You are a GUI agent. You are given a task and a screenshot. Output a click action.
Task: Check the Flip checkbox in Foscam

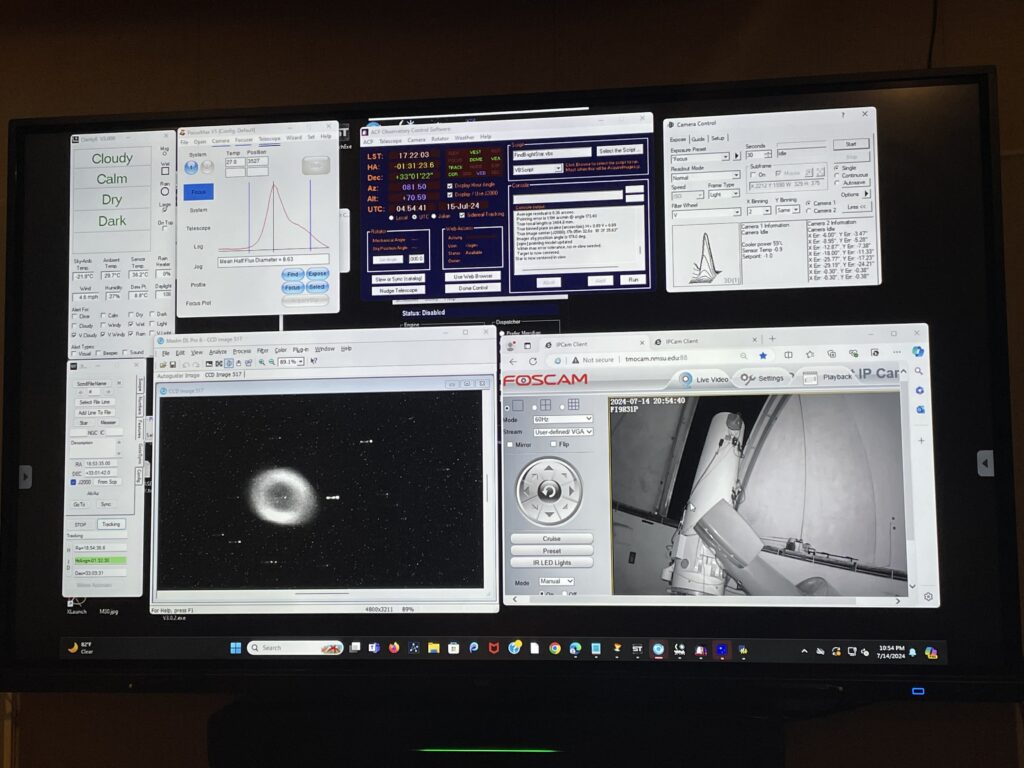[x=553, y=444]
